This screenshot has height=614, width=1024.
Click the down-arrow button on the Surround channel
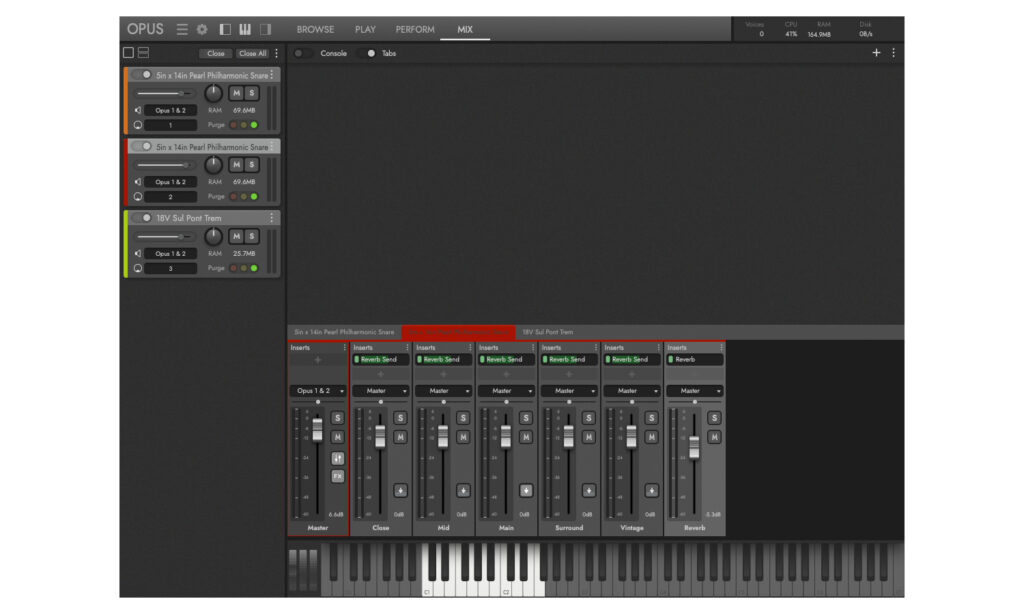point(588,491)
